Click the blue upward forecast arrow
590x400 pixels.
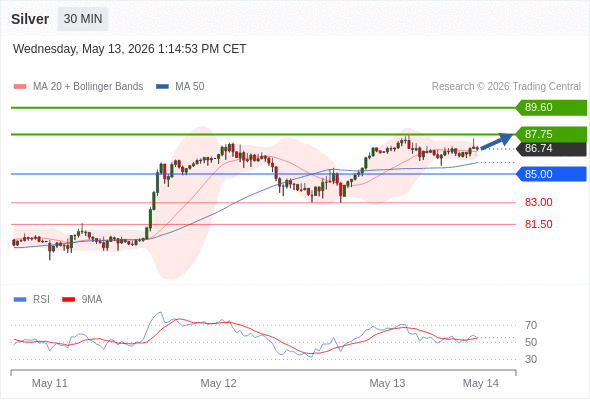point(497,141)
